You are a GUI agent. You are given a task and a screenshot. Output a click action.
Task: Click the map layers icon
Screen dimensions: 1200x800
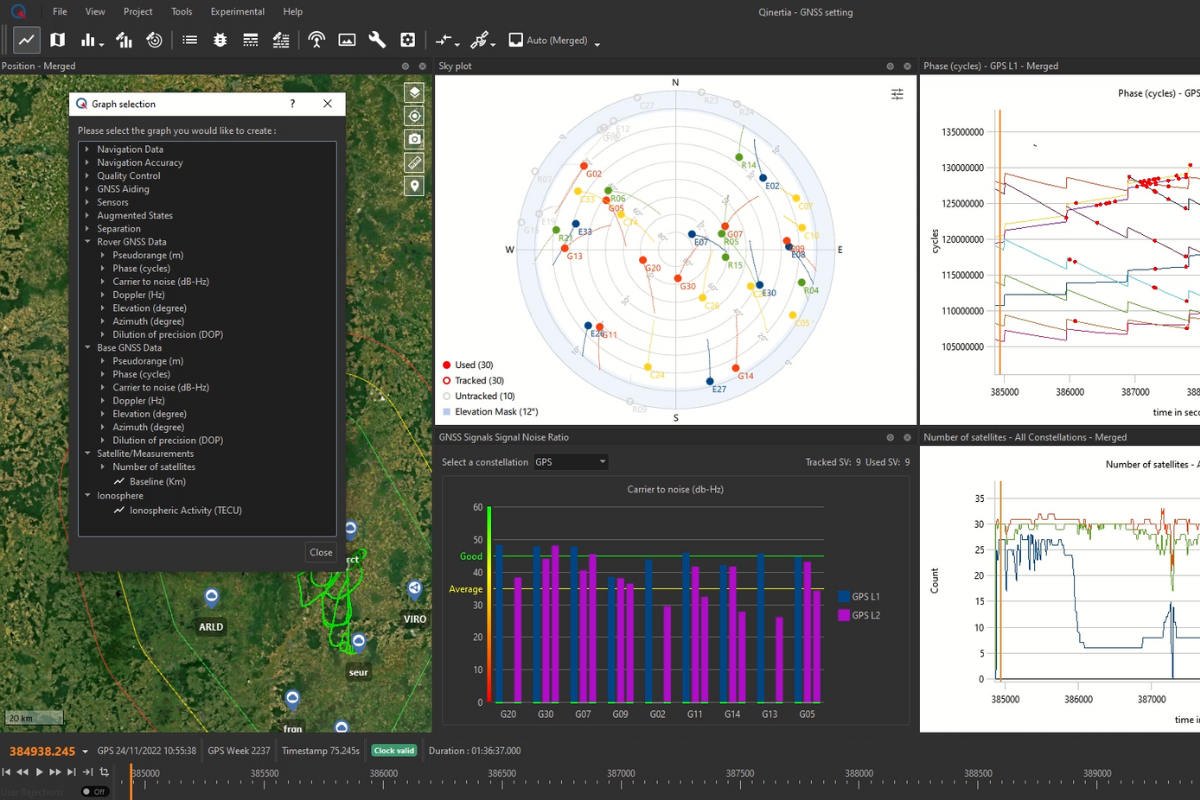pos(414,92)
